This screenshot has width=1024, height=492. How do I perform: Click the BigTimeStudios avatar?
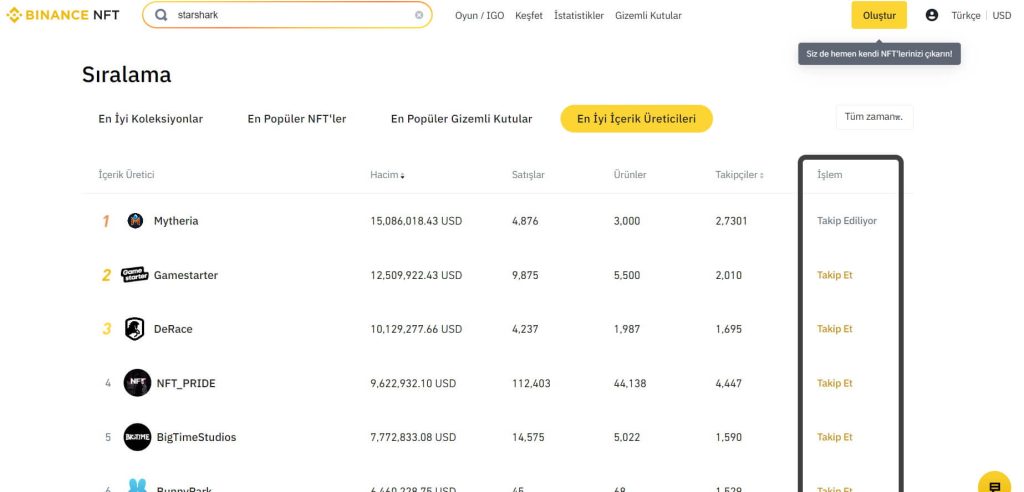(137, 437)
